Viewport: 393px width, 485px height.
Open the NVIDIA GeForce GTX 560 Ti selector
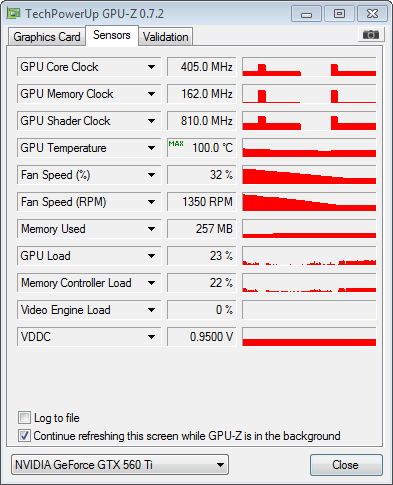[120, 464]
